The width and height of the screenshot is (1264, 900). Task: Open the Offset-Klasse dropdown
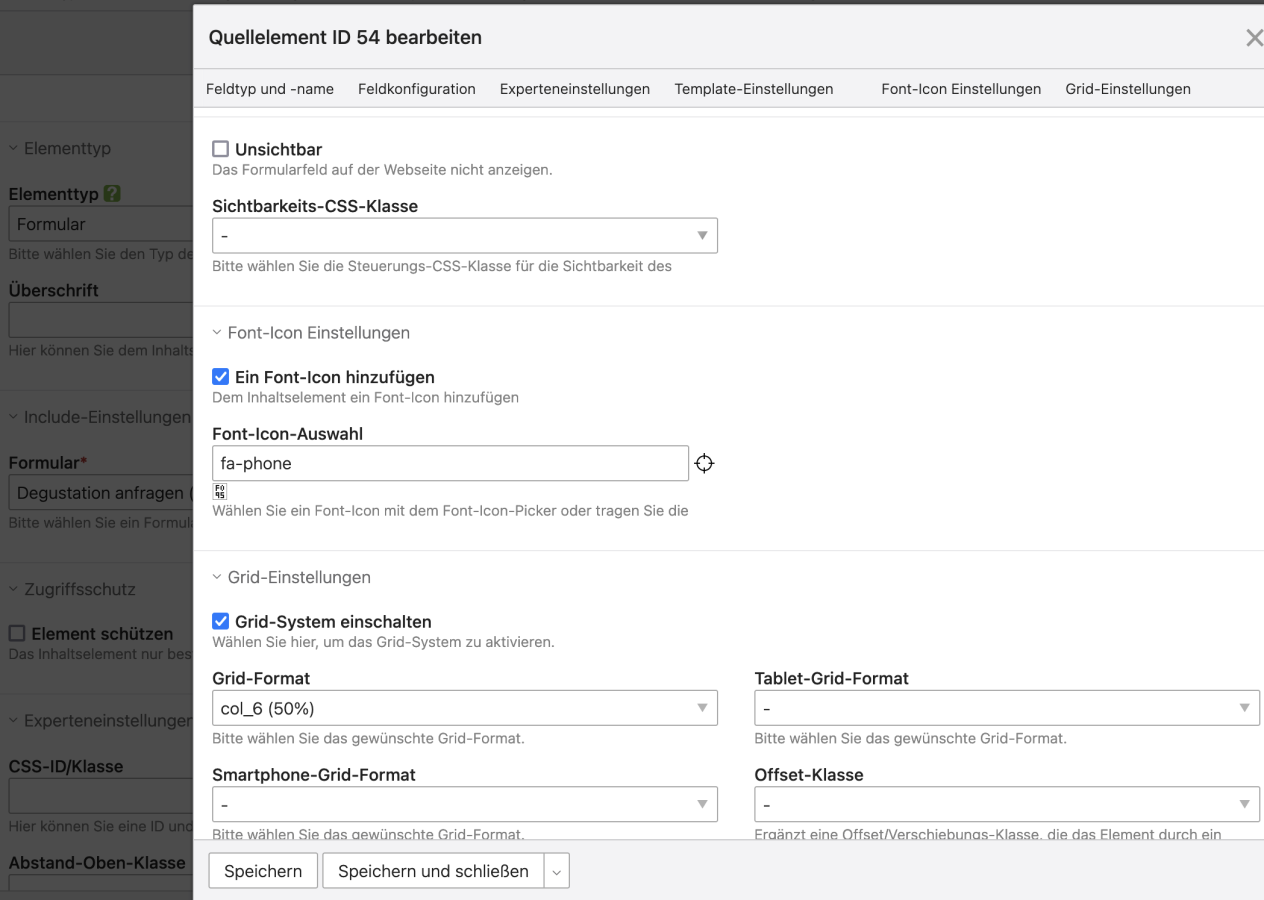coord(1006,804)
